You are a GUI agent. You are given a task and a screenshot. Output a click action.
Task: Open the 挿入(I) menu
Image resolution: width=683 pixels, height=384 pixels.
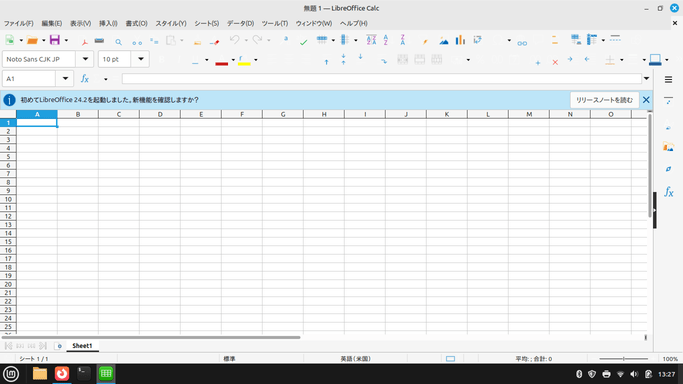pyautogui.click(x=108, y=23)
